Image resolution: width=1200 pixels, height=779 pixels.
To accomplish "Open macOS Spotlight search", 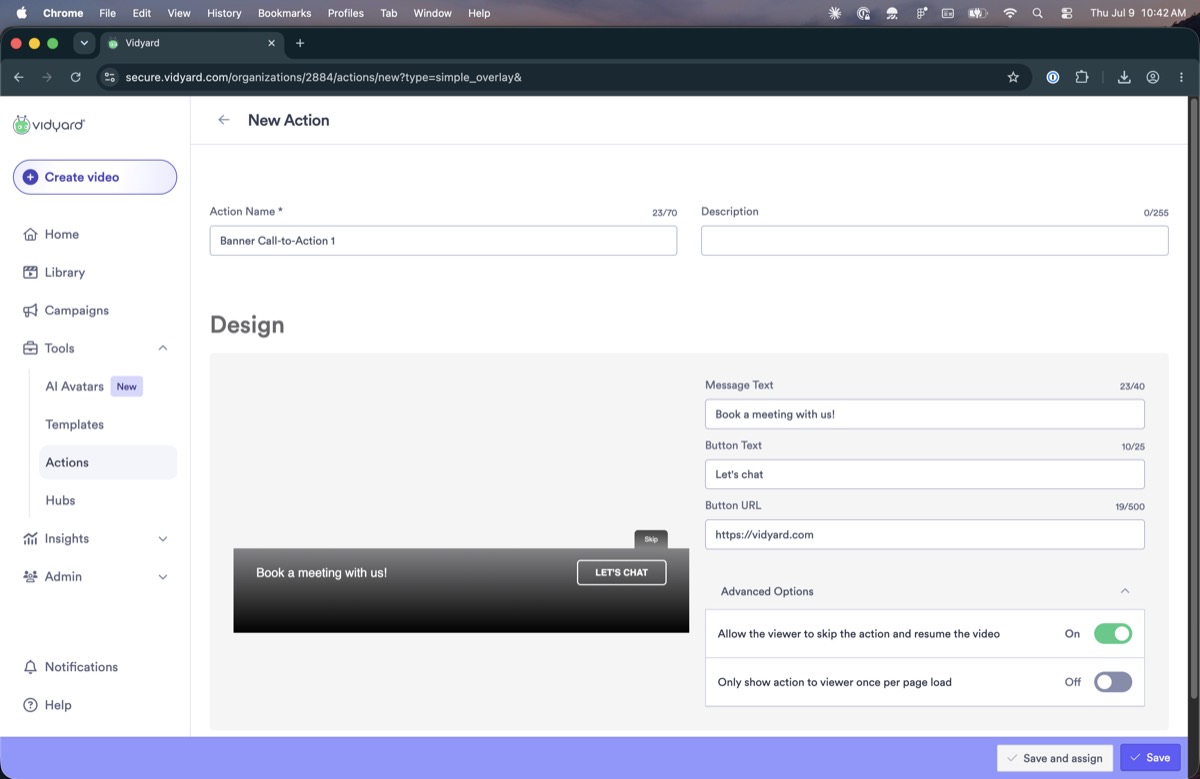I will pyautogui.click(x=1037, y=13).
